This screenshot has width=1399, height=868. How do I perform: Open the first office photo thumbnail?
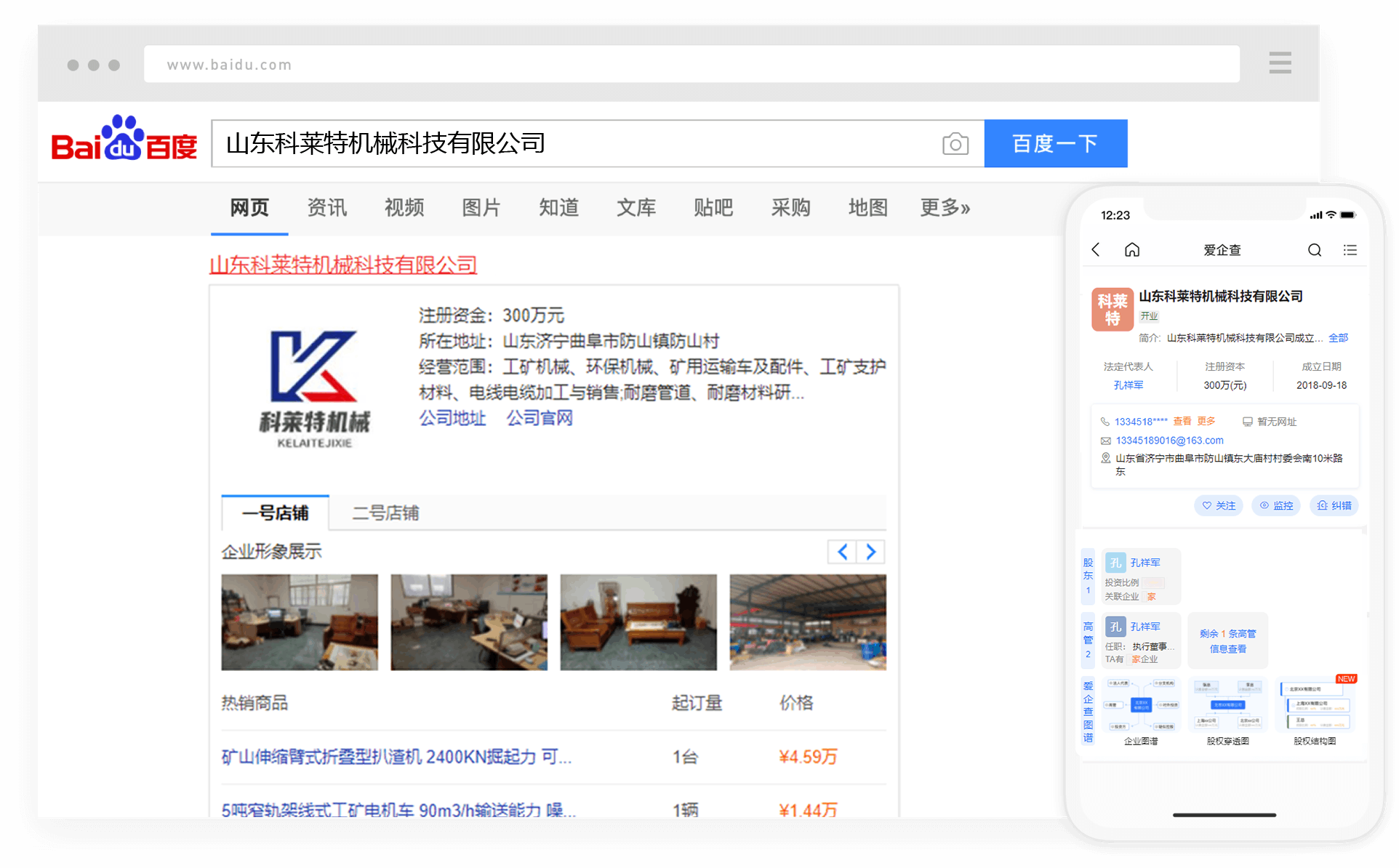pos(300,622)
